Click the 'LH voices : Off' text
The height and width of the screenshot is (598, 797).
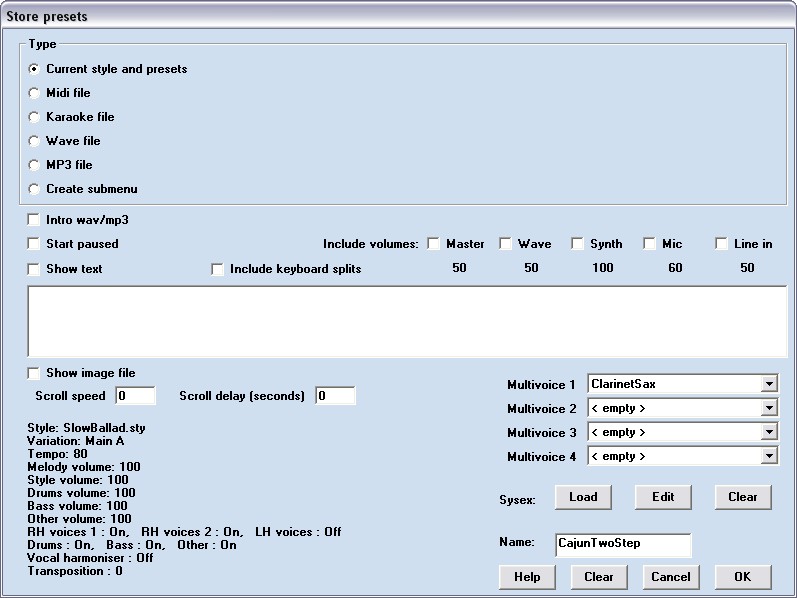[298, 532]
